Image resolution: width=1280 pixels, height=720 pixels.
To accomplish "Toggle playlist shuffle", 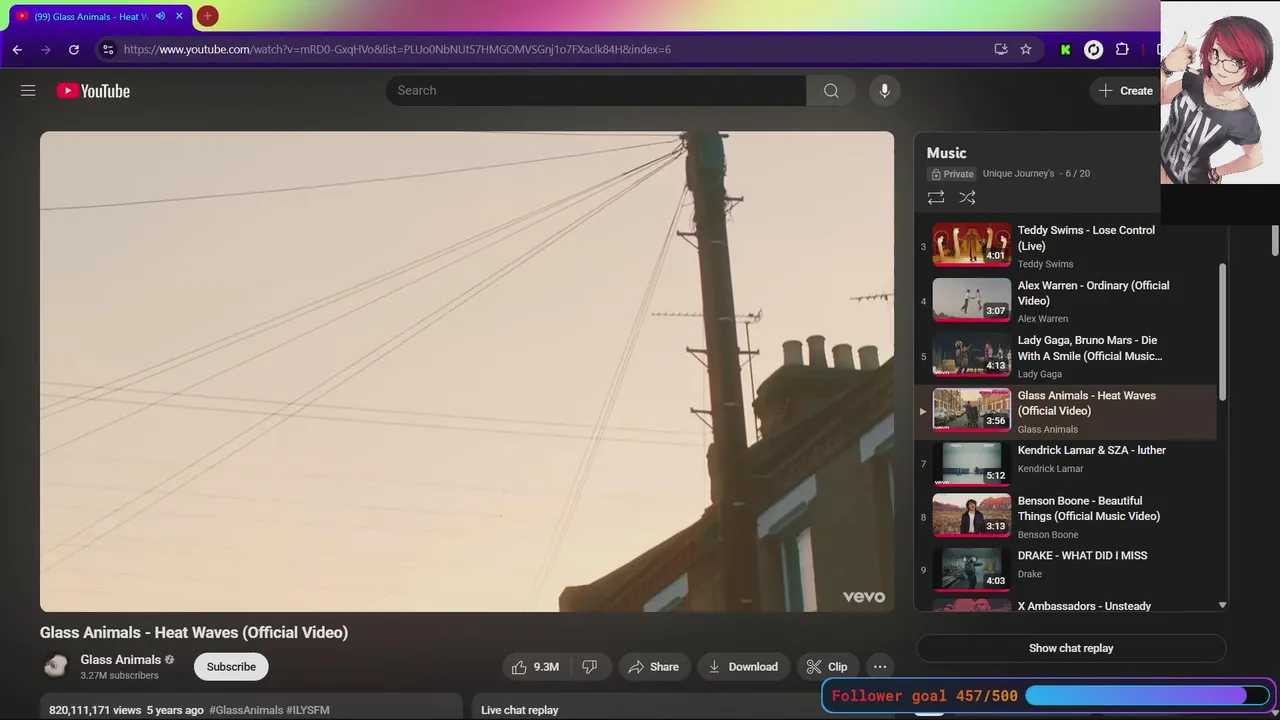I will (x=967, y=198).
